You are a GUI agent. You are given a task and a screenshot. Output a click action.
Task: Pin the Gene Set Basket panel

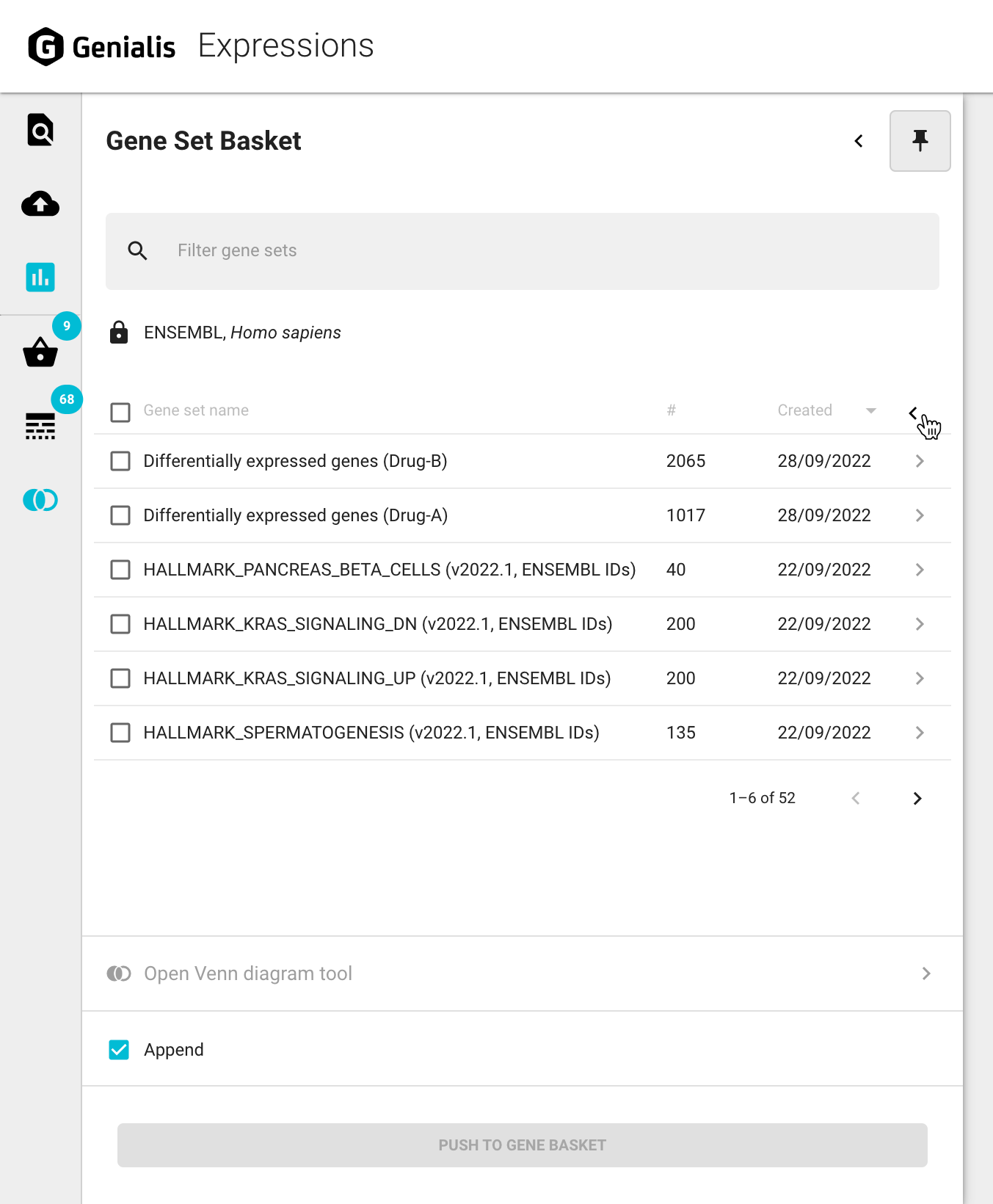pyautogui.click(x=920, y=141)
